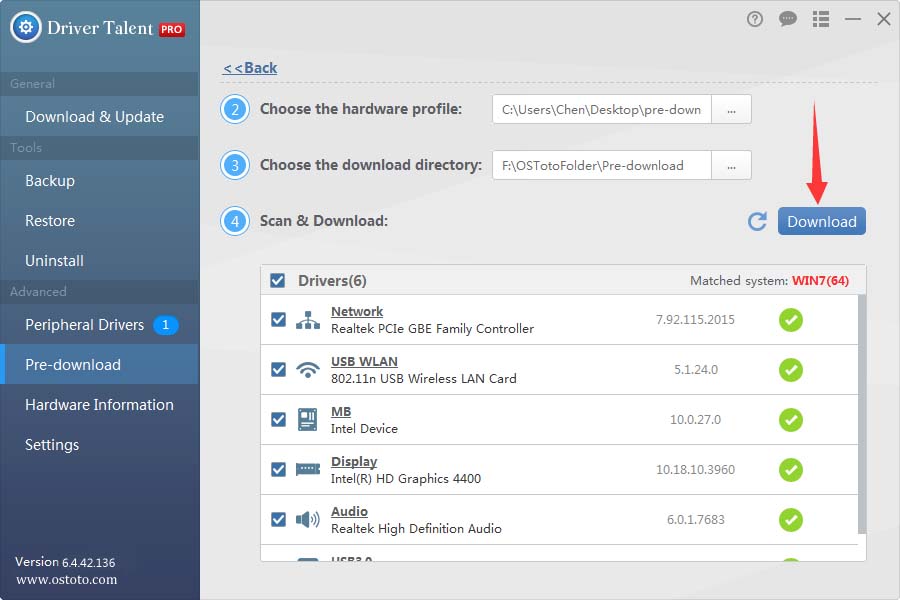This screenshot has height=600, width=900.
Task: Open Hardware Information page
Action: tap(100, 405)
